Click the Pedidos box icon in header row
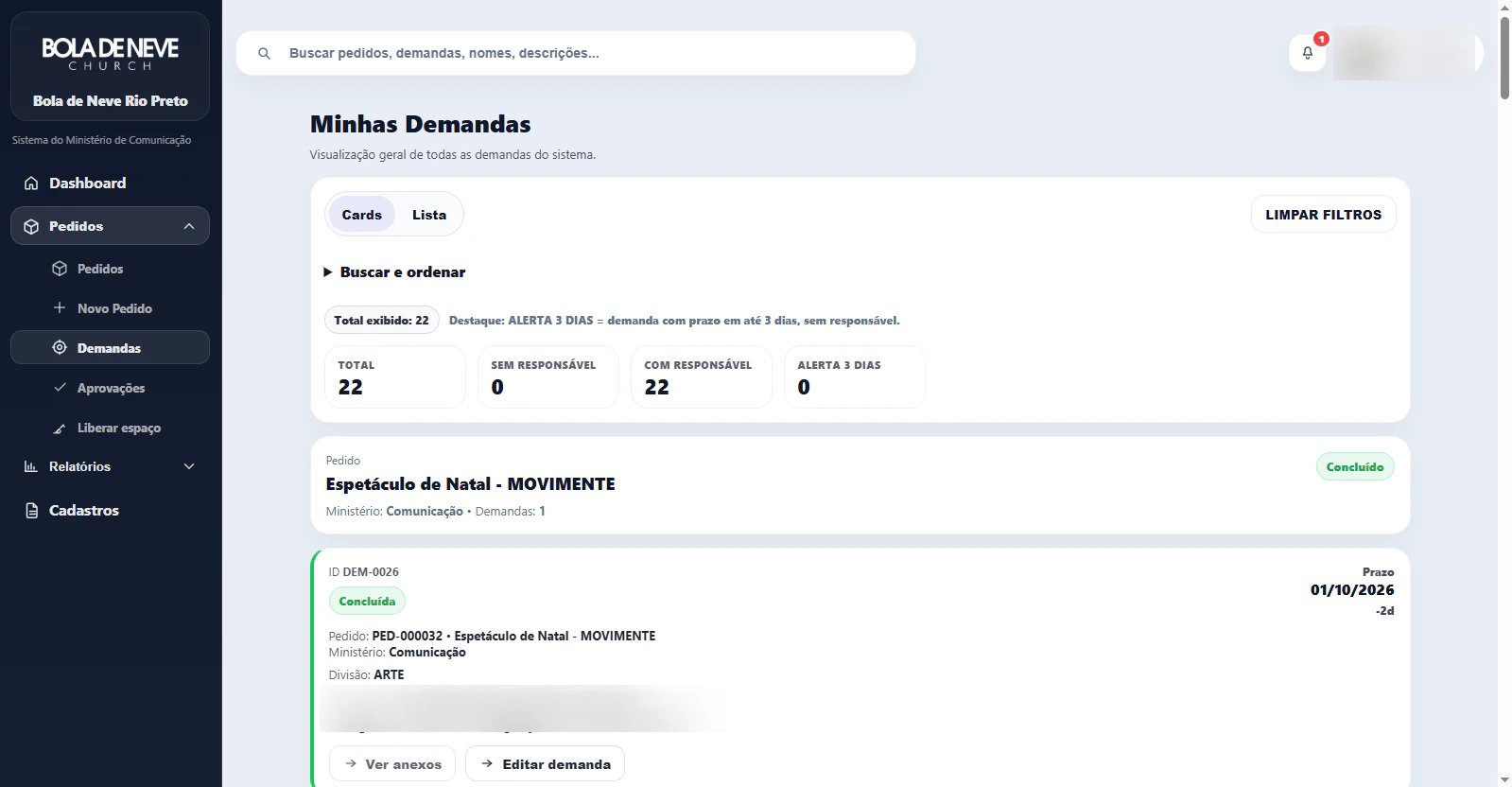The width and height of the screenshot is (1512, 787). coord(31,227)
